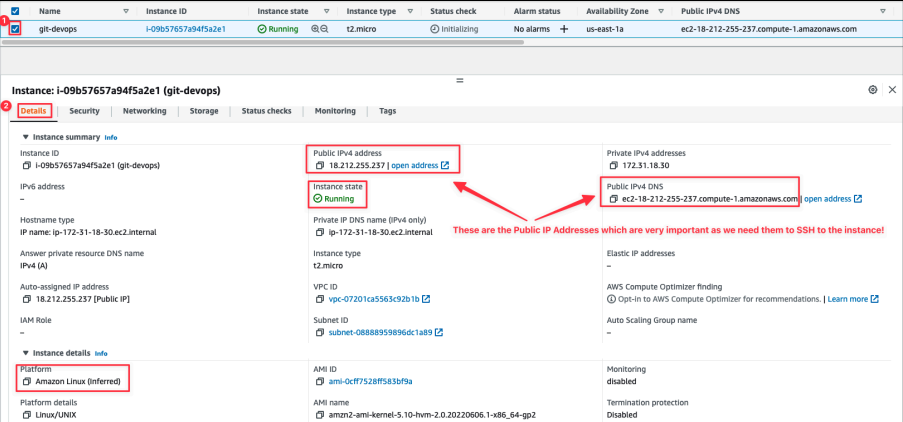Switch to the Security tab
This screenshot has width=903, height=422.
click(85, 111)
